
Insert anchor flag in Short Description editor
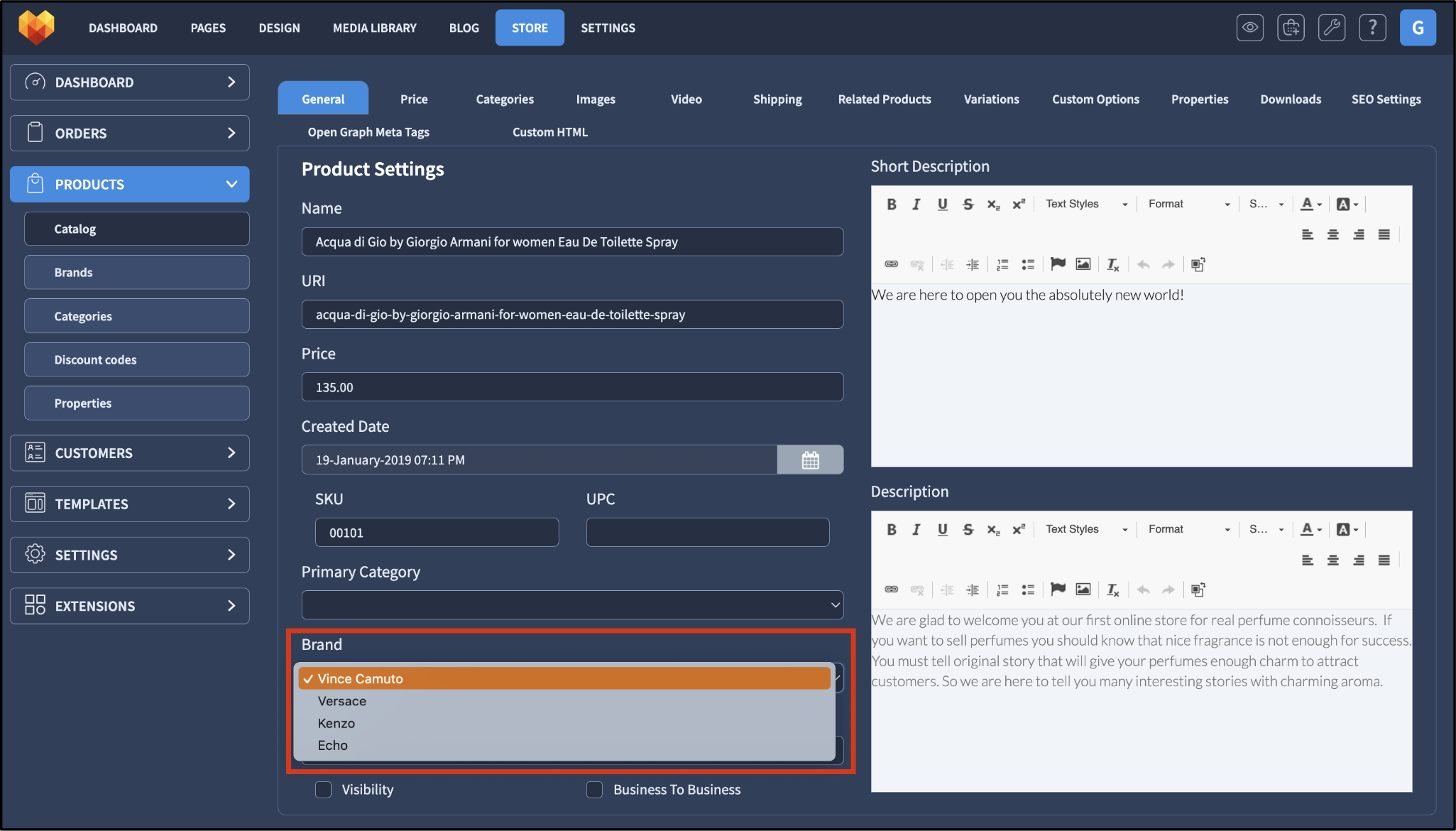pyautogui.click(x=1058, y=264)
